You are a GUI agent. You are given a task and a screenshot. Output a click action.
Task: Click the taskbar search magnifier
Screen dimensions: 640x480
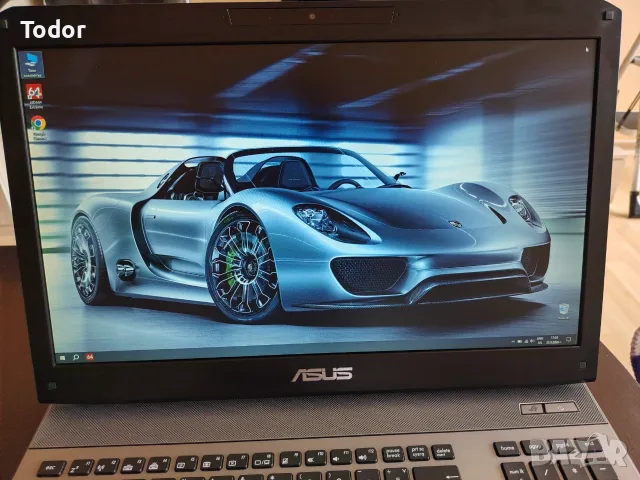point(76,357)
